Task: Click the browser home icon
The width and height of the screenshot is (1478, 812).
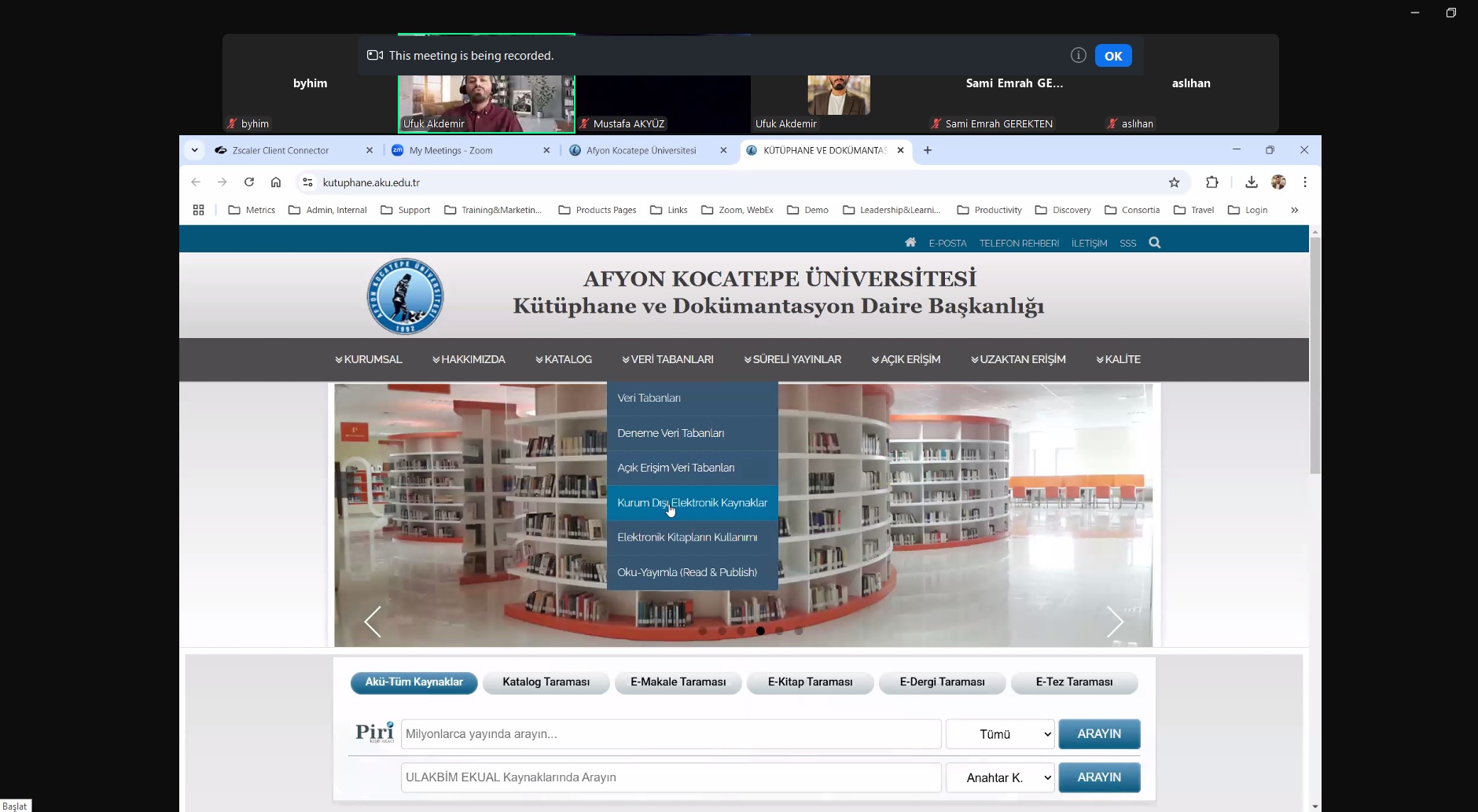Action: [276, 182]
